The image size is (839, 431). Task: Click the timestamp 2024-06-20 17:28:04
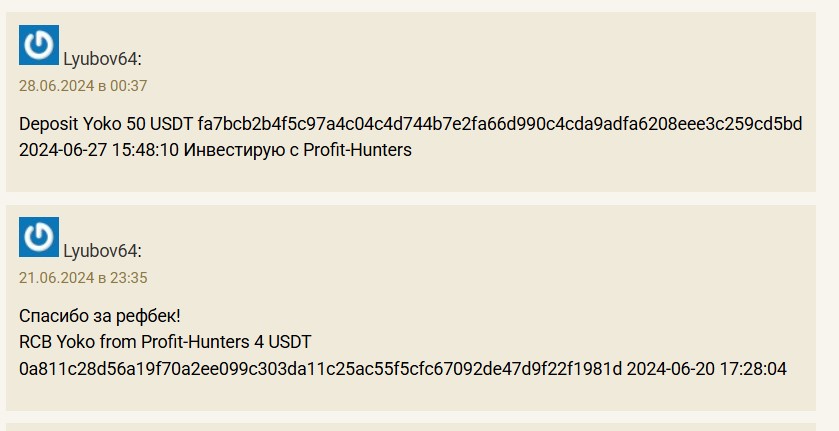[707, 369]
